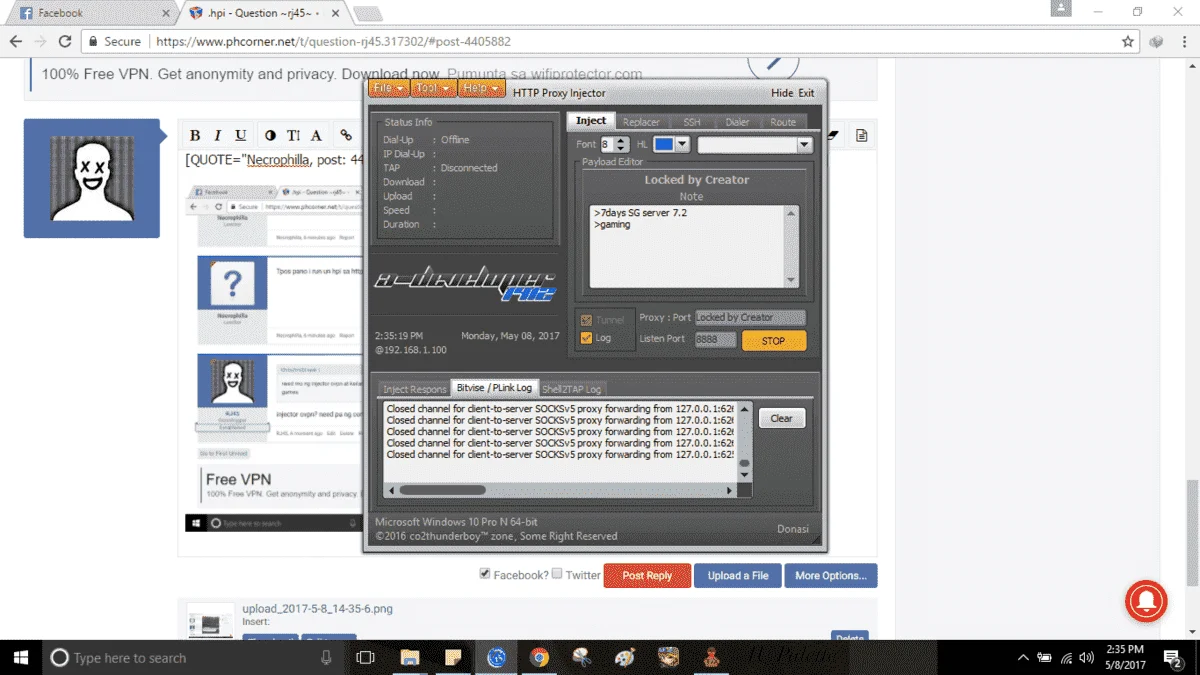
Task: Click the More Options... button
Action: point(831,576)
